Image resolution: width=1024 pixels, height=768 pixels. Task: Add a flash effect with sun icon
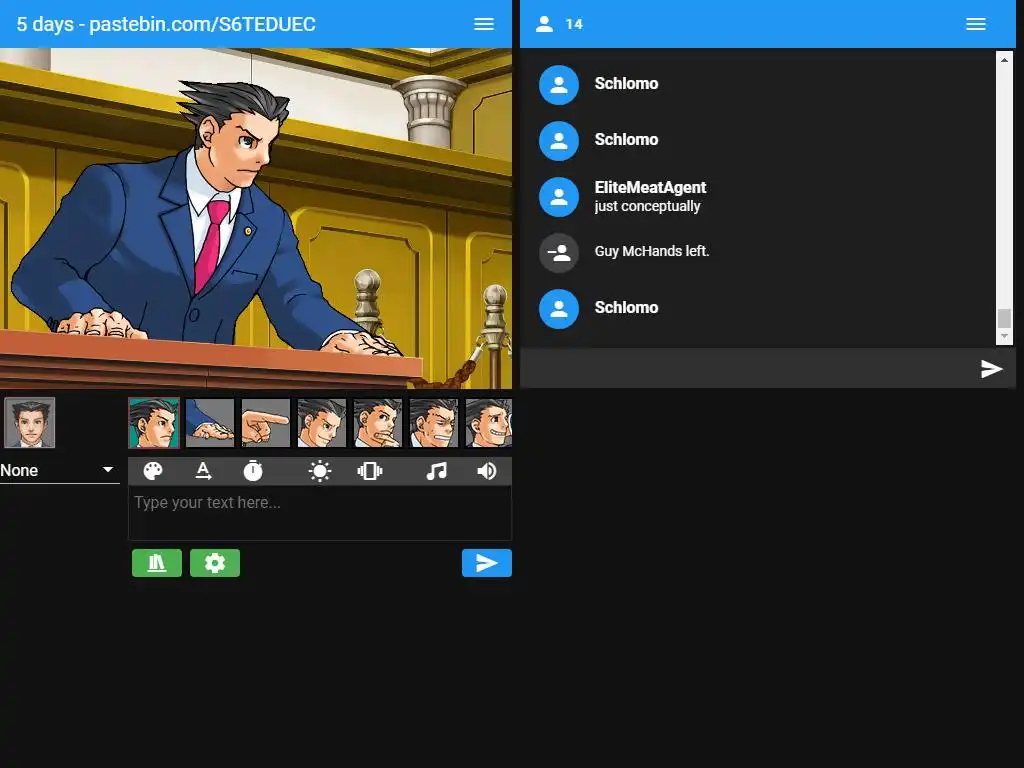(319, 471)
